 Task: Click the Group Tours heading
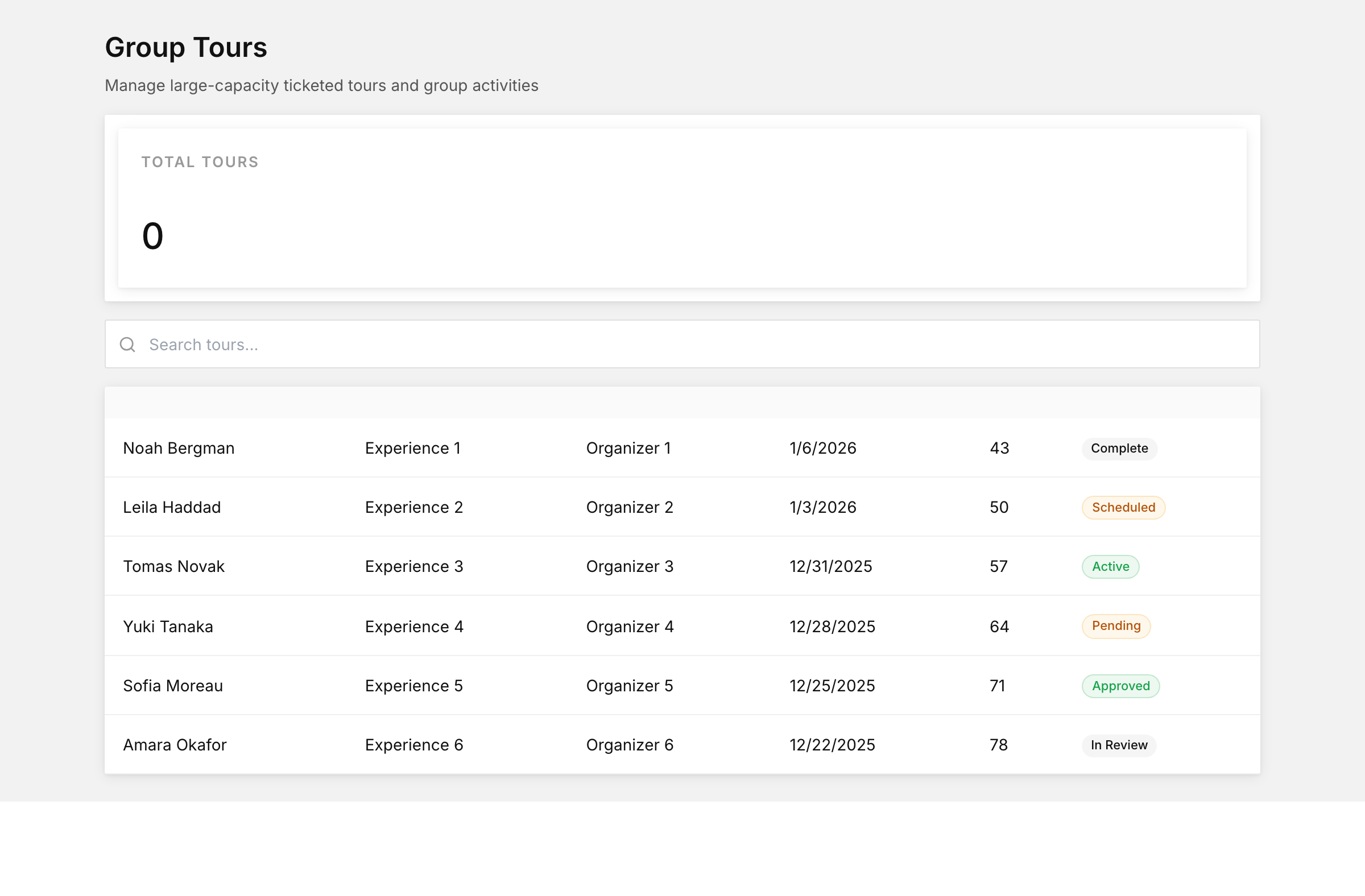point(186,48)
